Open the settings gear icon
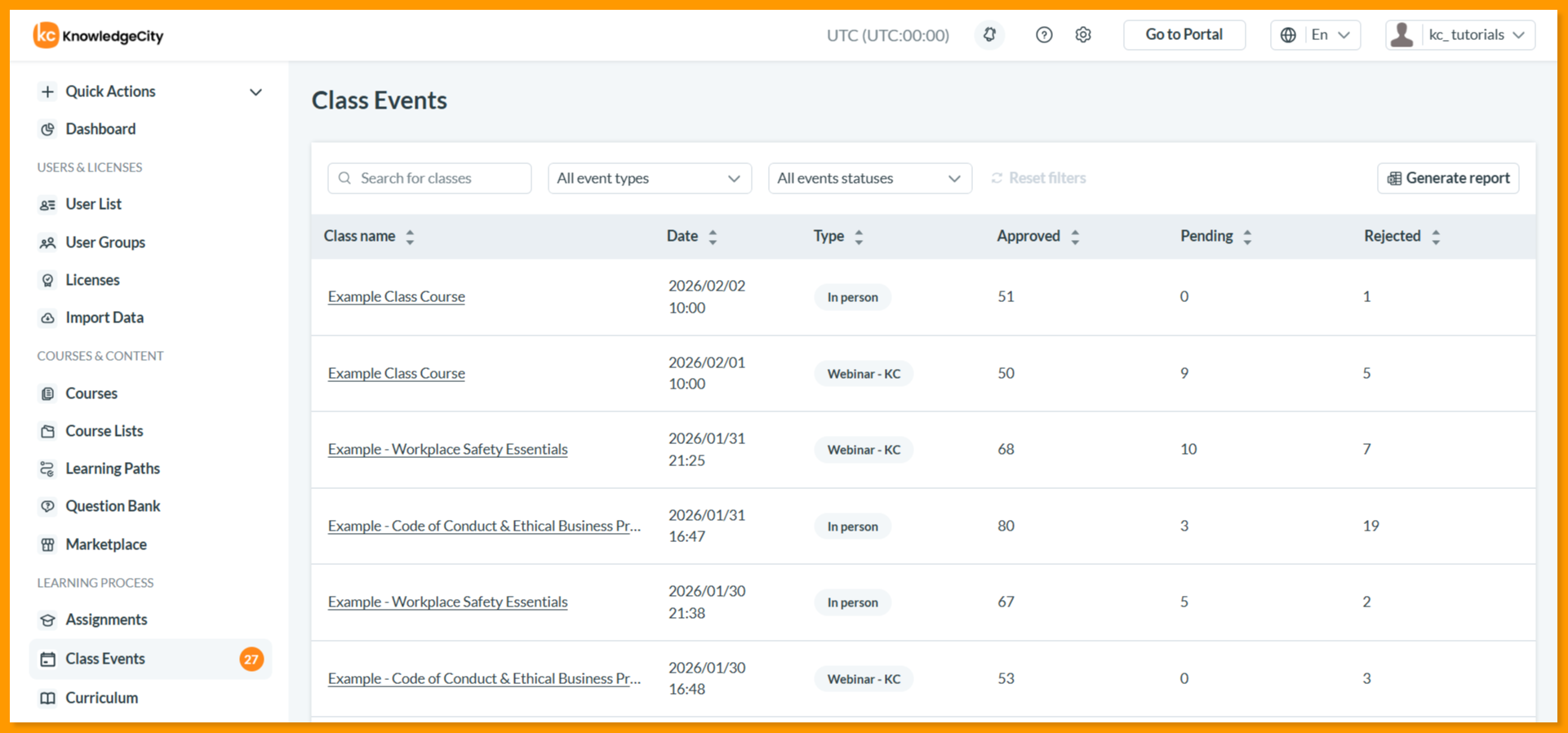Viewport: 1568px width, 733px height. pyautogui.click(x=1083, y=35)
